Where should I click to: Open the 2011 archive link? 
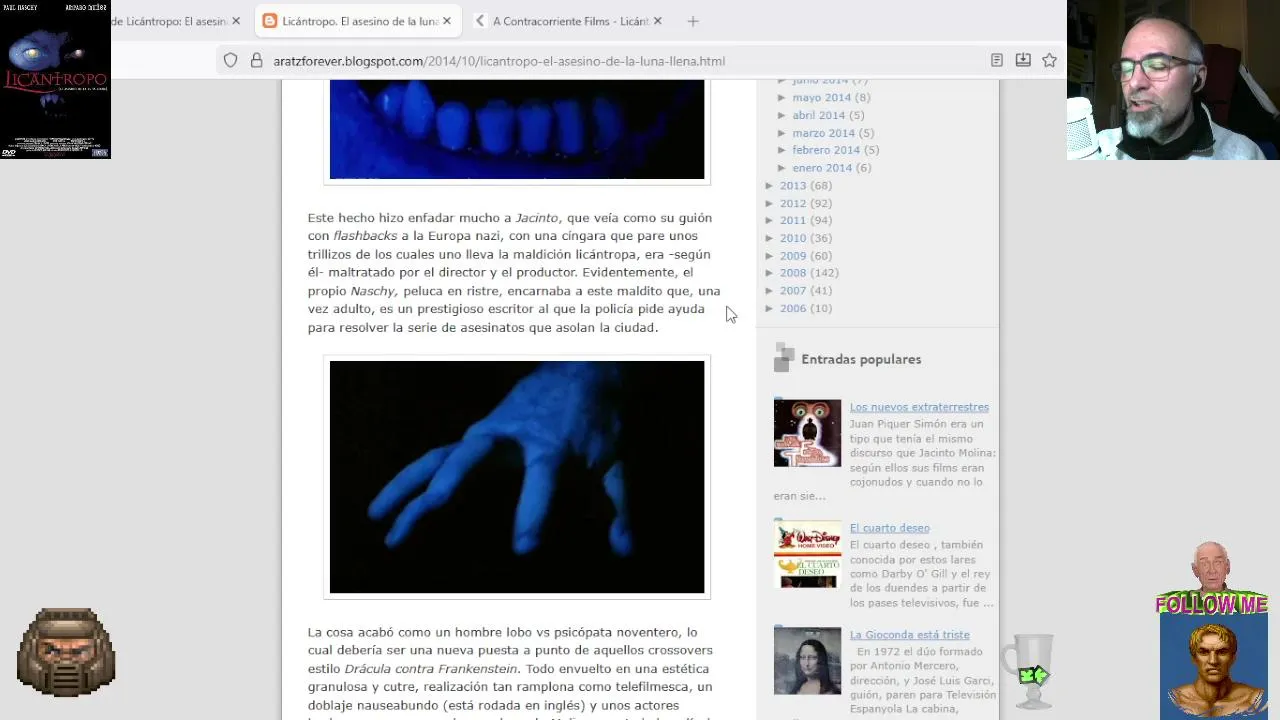click(793, 220)
